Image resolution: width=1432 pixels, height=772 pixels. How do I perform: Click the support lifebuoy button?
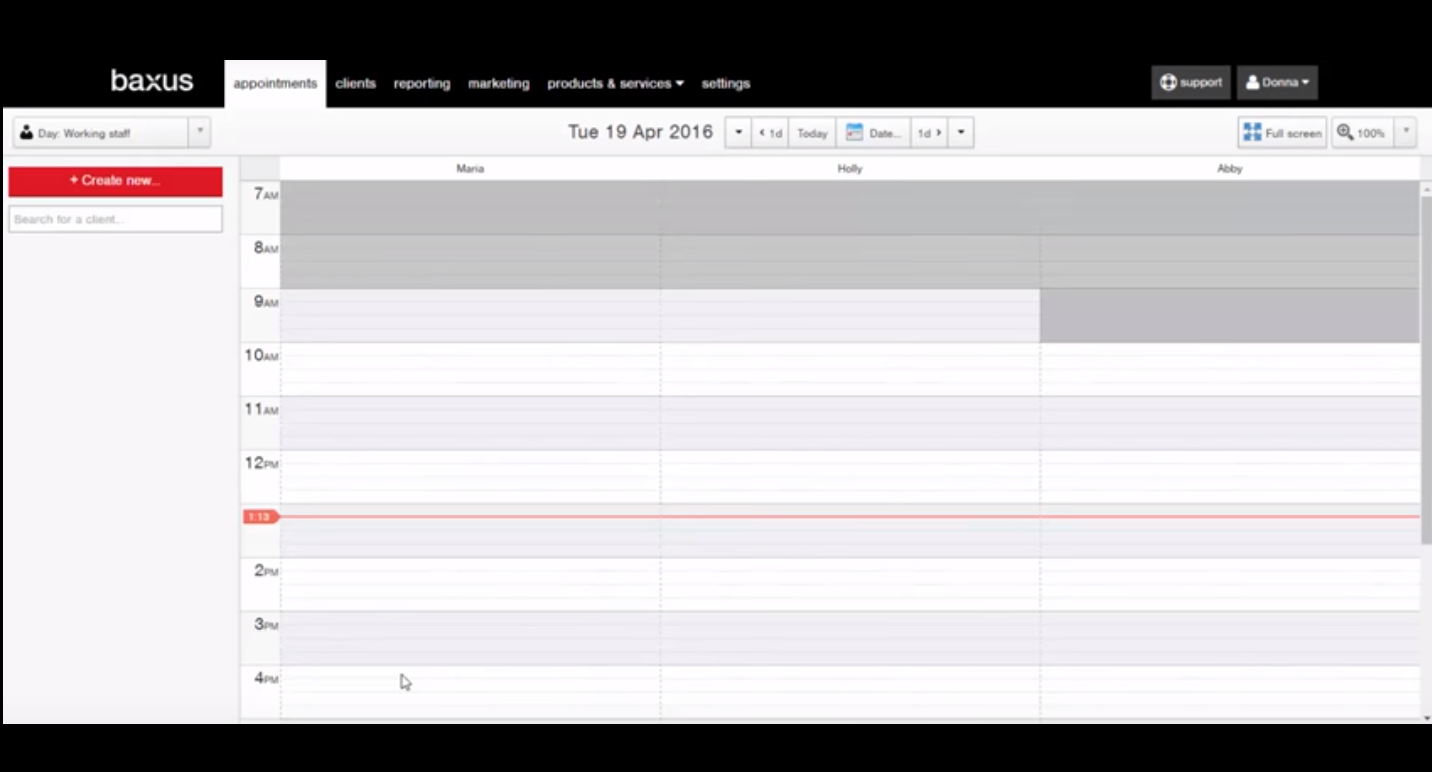click(1190, 83)
